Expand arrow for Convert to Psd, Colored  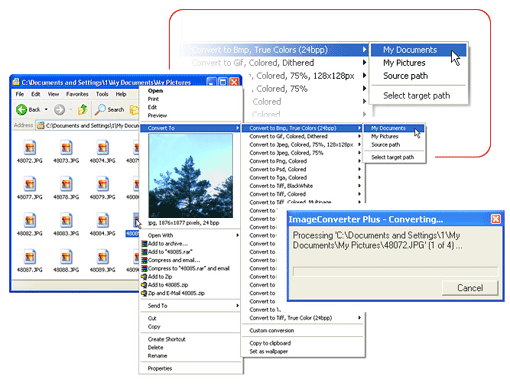[x=359, y=169]
